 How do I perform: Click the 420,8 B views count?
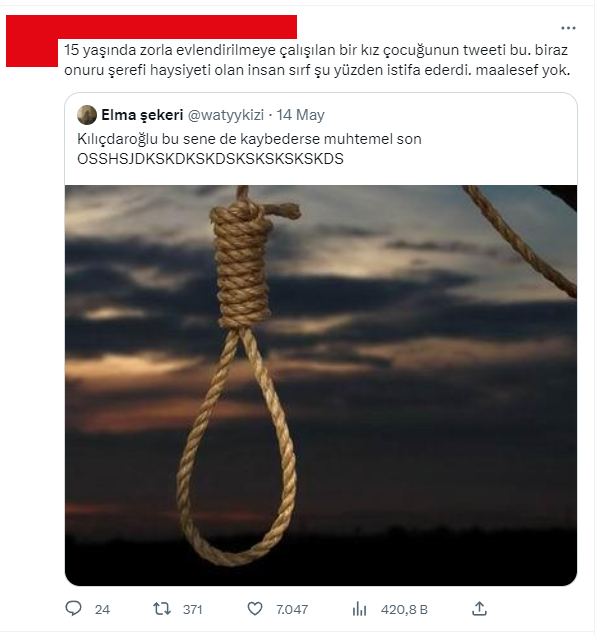pos(404,609)
